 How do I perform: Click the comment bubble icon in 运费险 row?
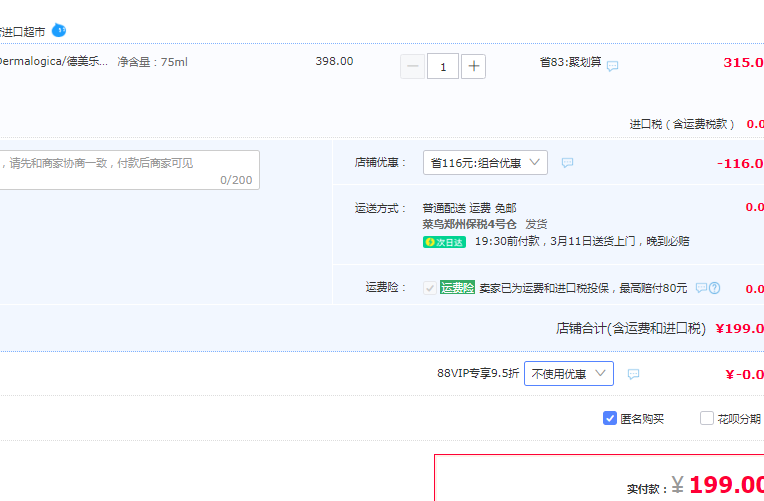pos(701,288)
